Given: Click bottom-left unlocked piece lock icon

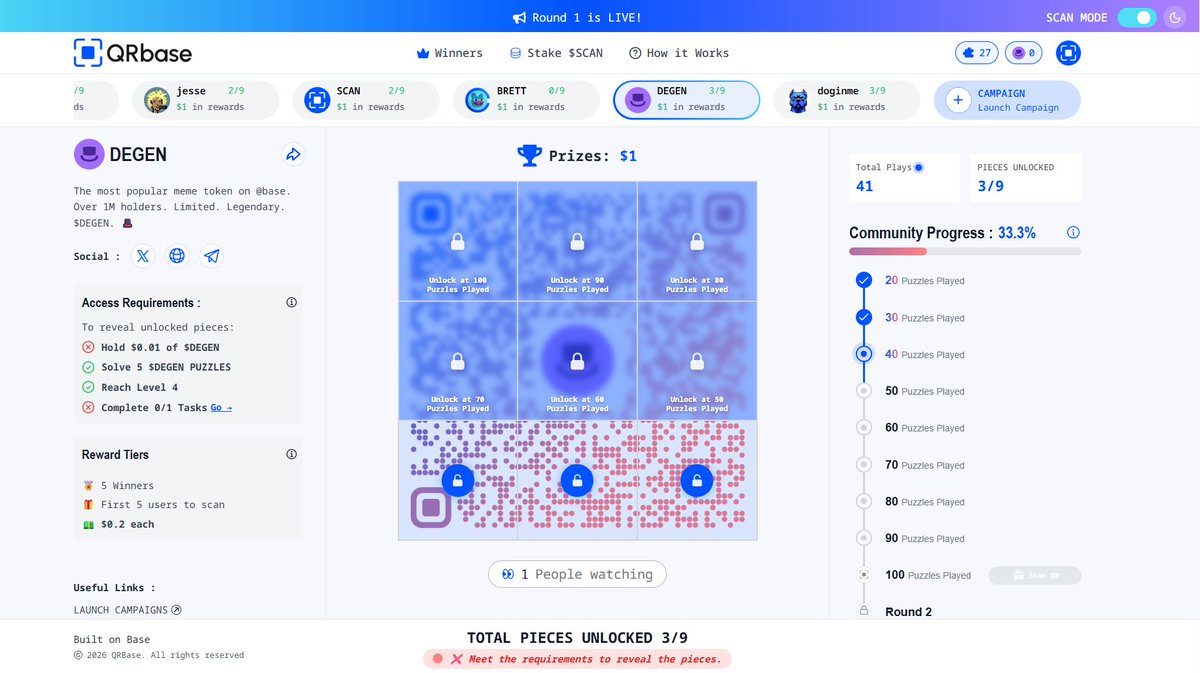Looking at the screenshot, I should point(458,481).
